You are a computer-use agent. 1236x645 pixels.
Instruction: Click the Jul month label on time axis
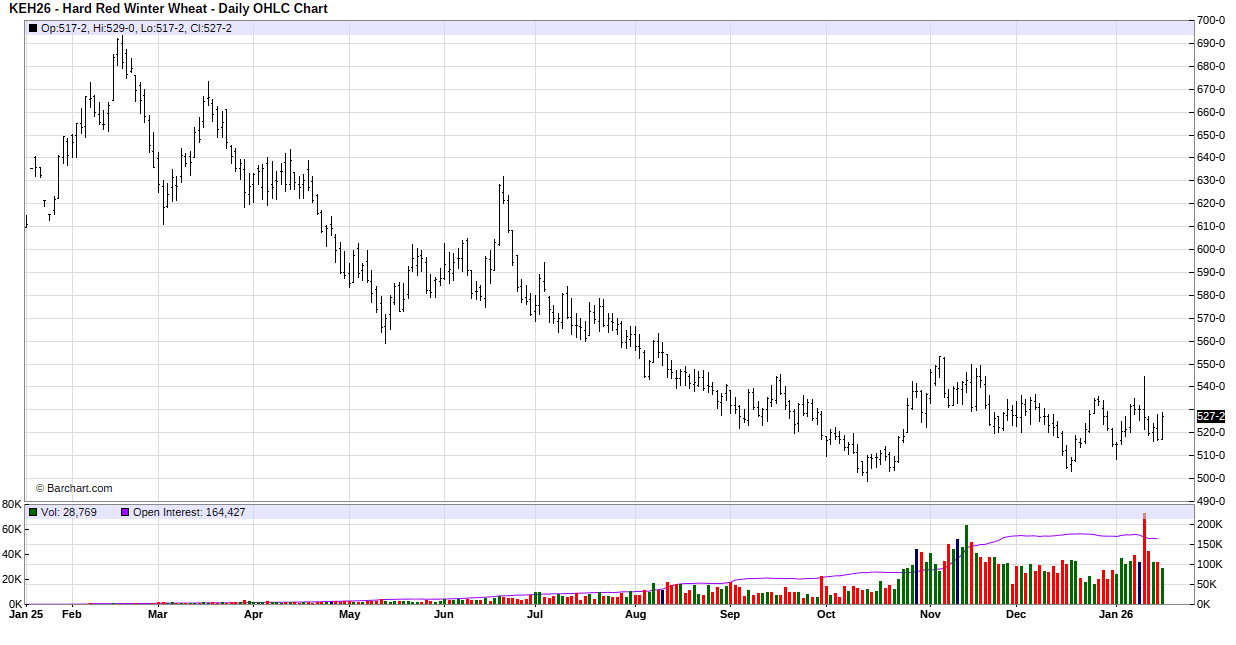point(535,615)
